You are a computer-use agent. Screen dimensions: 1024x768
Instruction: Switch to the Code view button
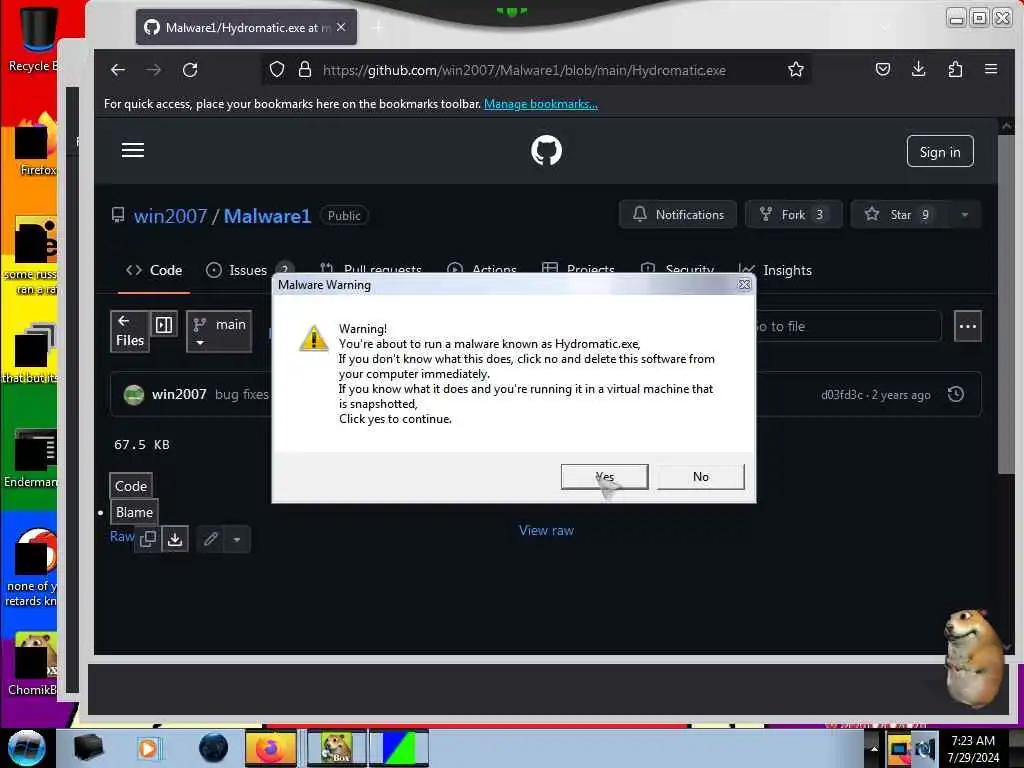point(131,486)
